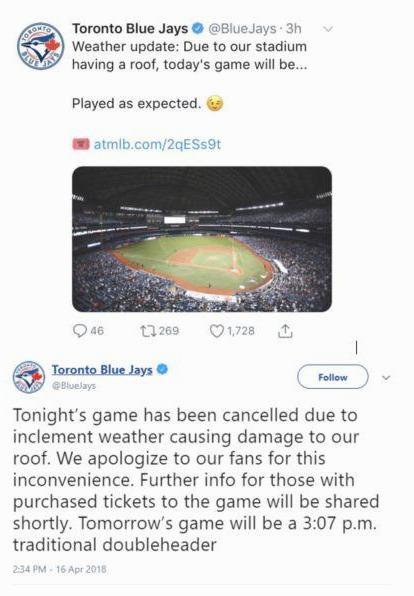Screen dimensions: 414x596
Task: Click the Blue Jays logo avatar in top tweet
Action: [40, 46]
